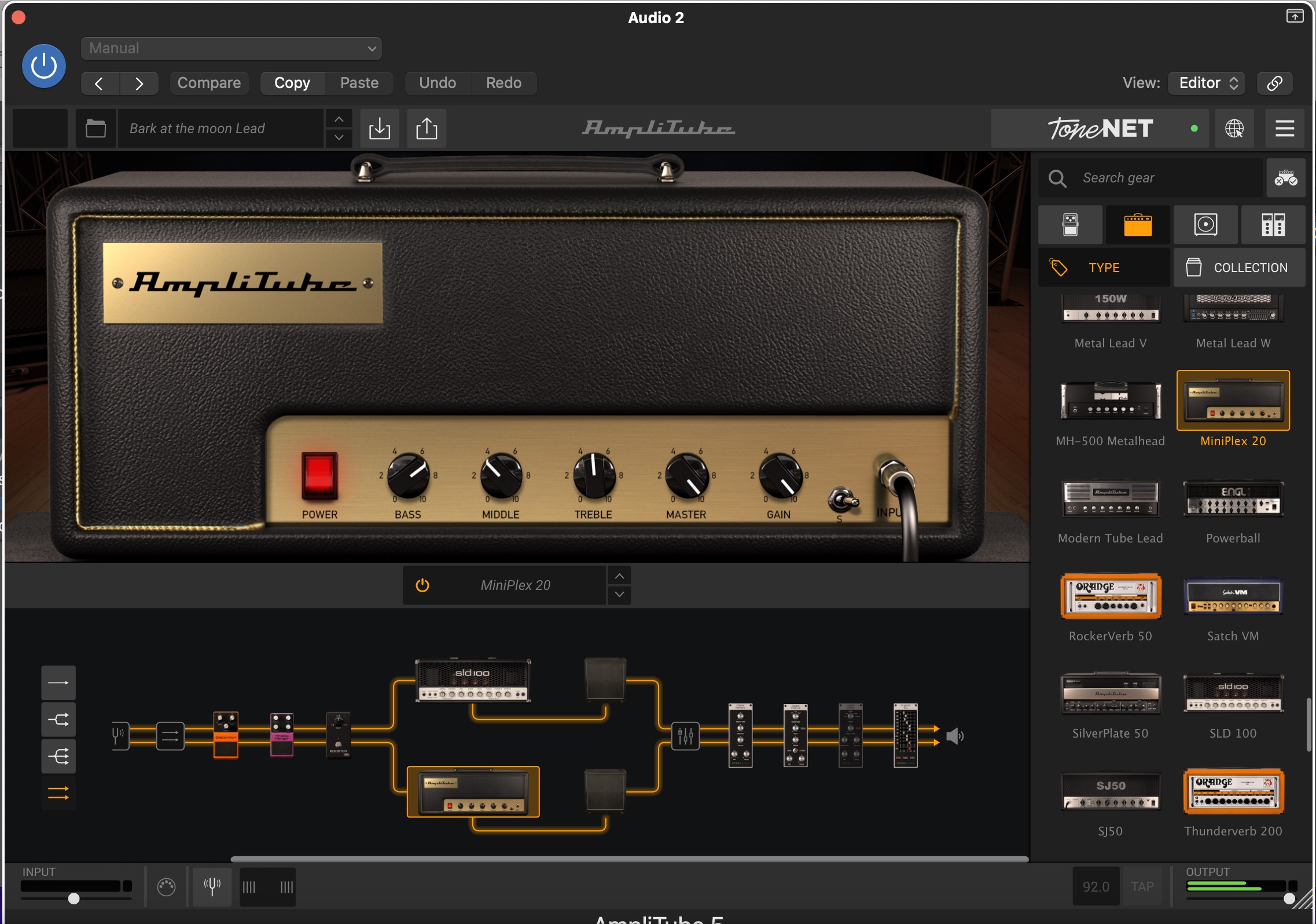Flip the metal toggle switch beside GAIN
The image size is (1316, 924).
pos(843,500)
